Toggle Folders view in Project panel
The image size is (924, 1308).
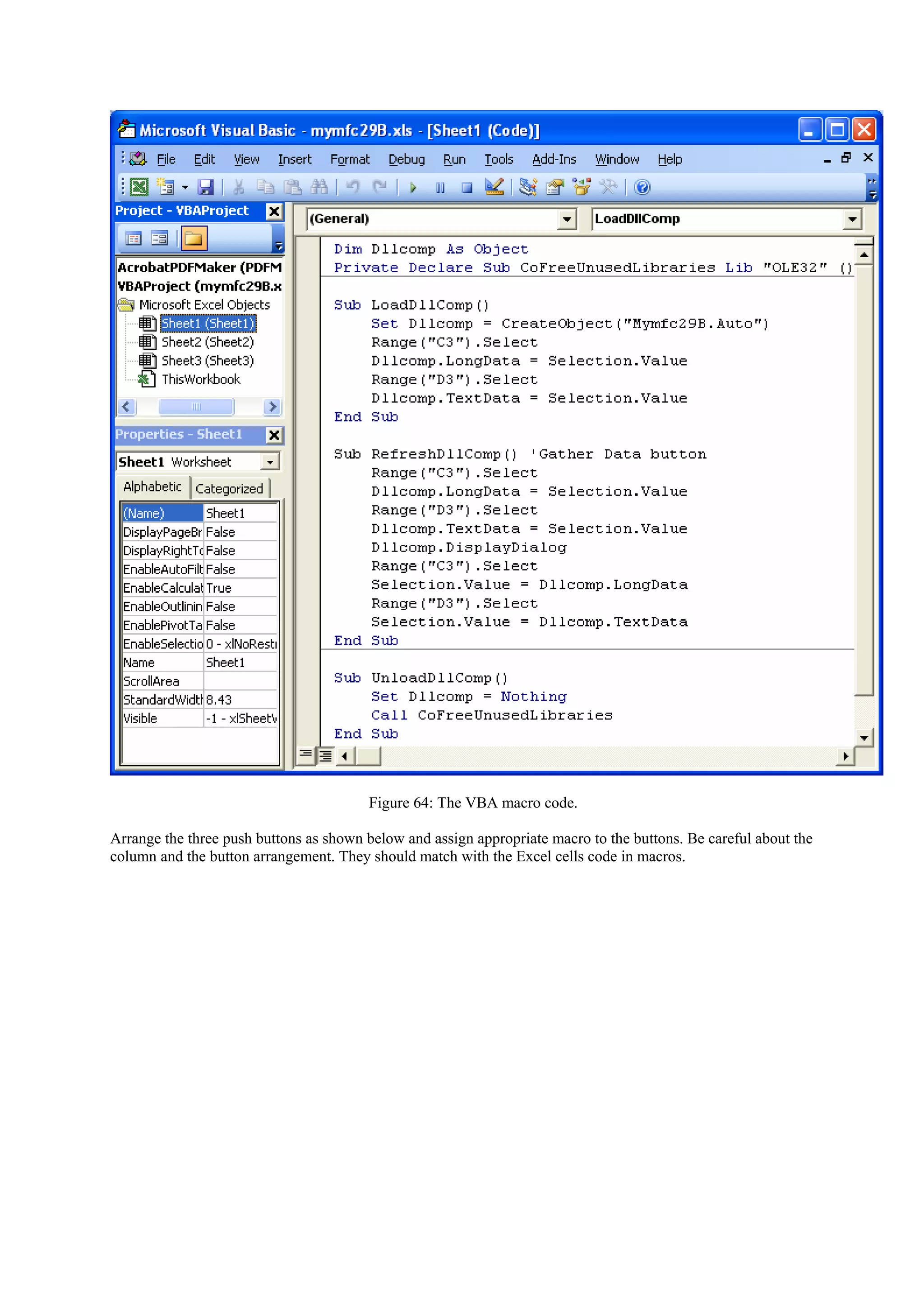coord(194,239)
